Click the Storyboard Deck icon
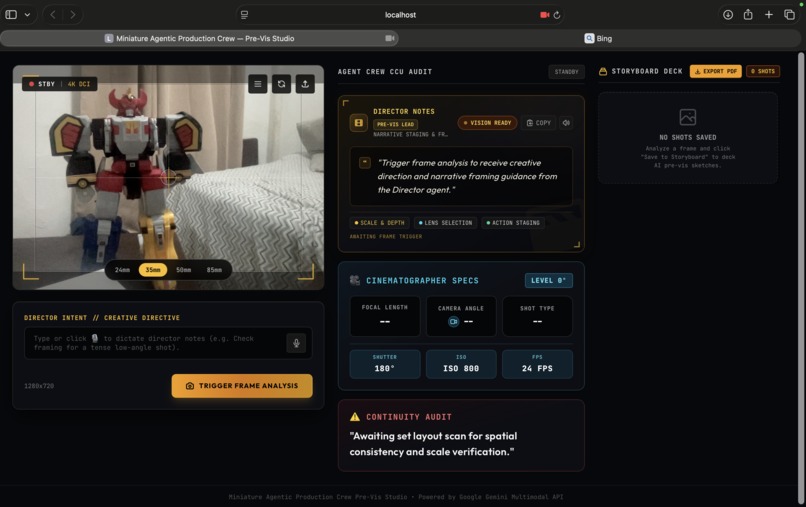806x507 pixels. 603,71
